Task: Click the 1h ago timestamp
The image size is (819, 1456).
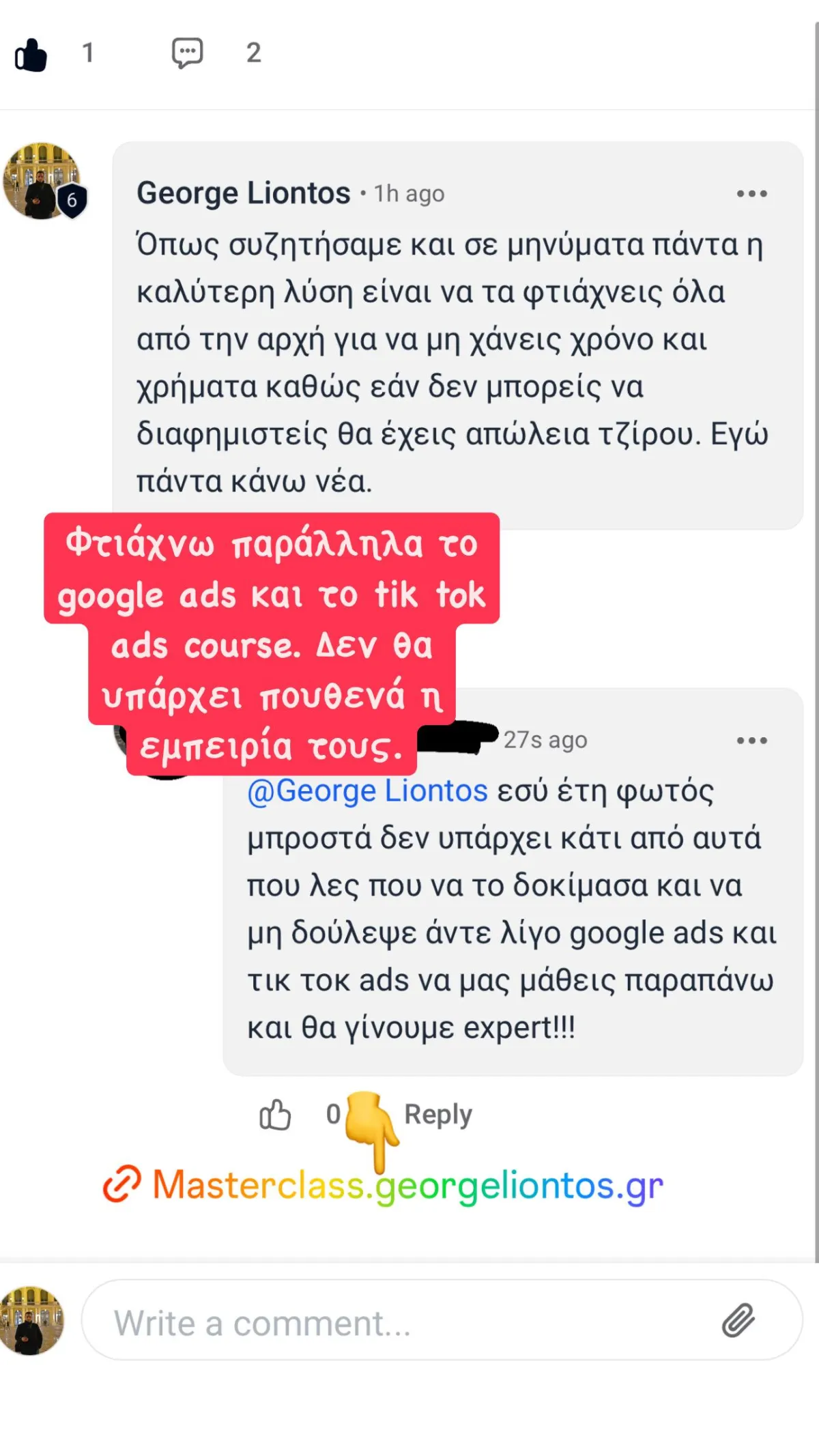Action: coord(409,194)
